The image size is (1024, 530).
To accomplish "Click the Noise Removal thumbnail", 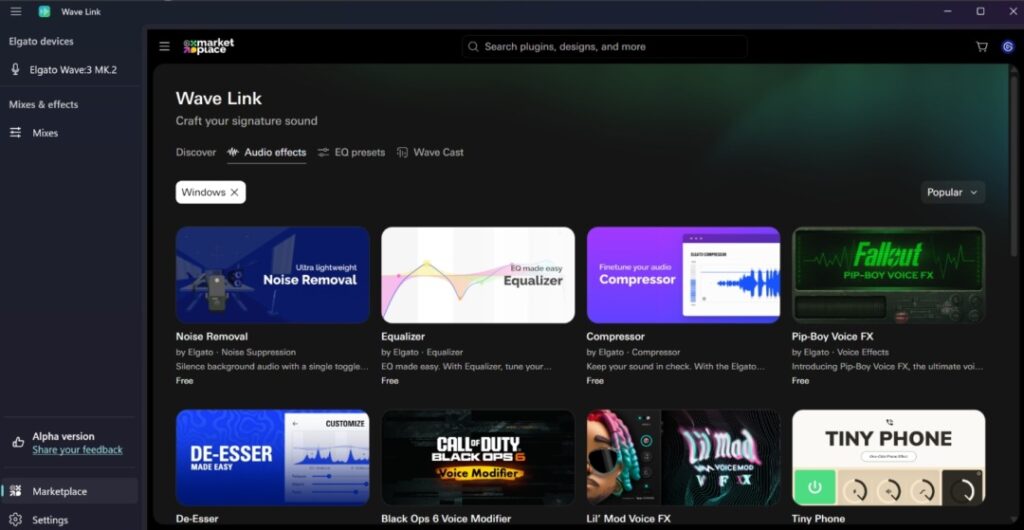I will tap(272, 275).
